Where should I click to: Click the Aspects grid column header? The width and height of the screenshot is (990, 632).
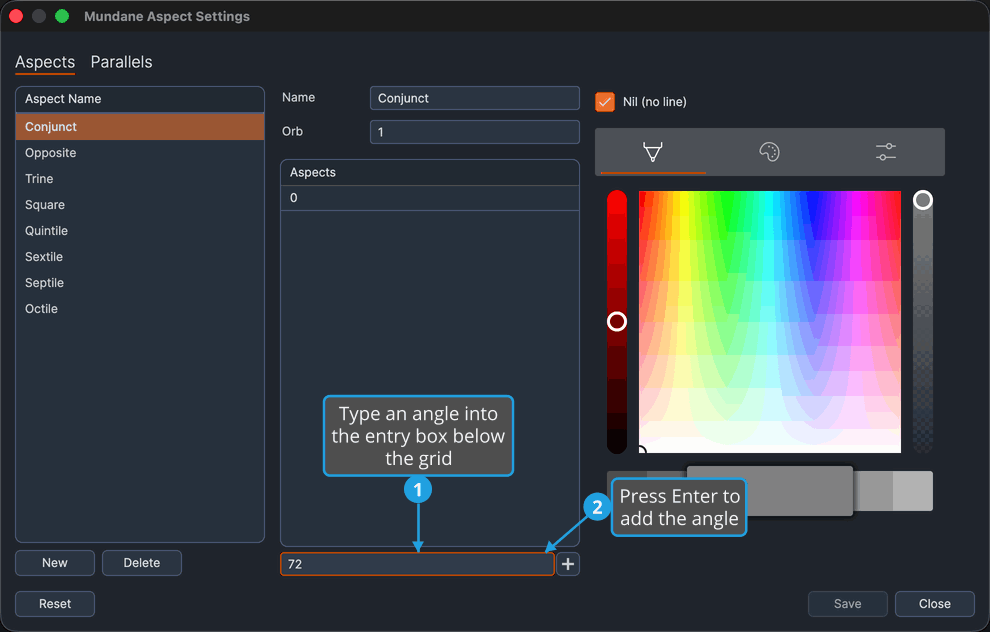coord(429,172)
